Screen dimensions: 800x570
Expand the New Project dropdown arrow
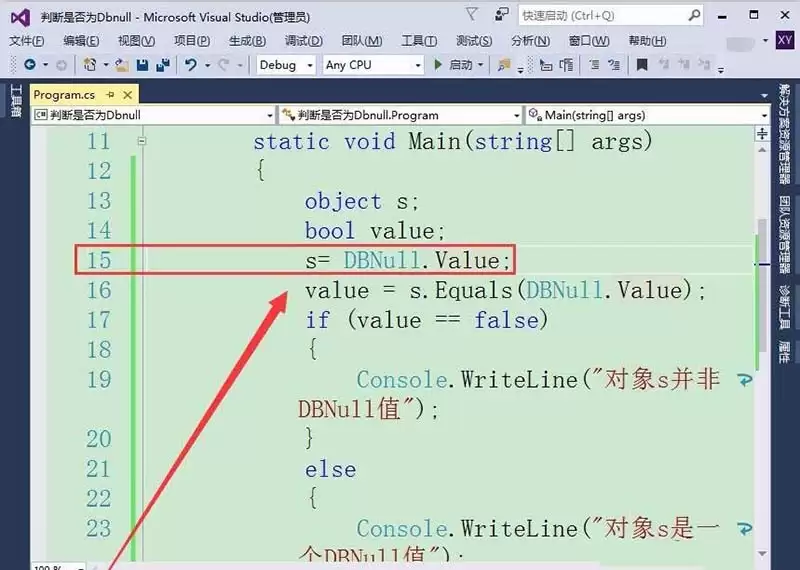pos(106,65)
